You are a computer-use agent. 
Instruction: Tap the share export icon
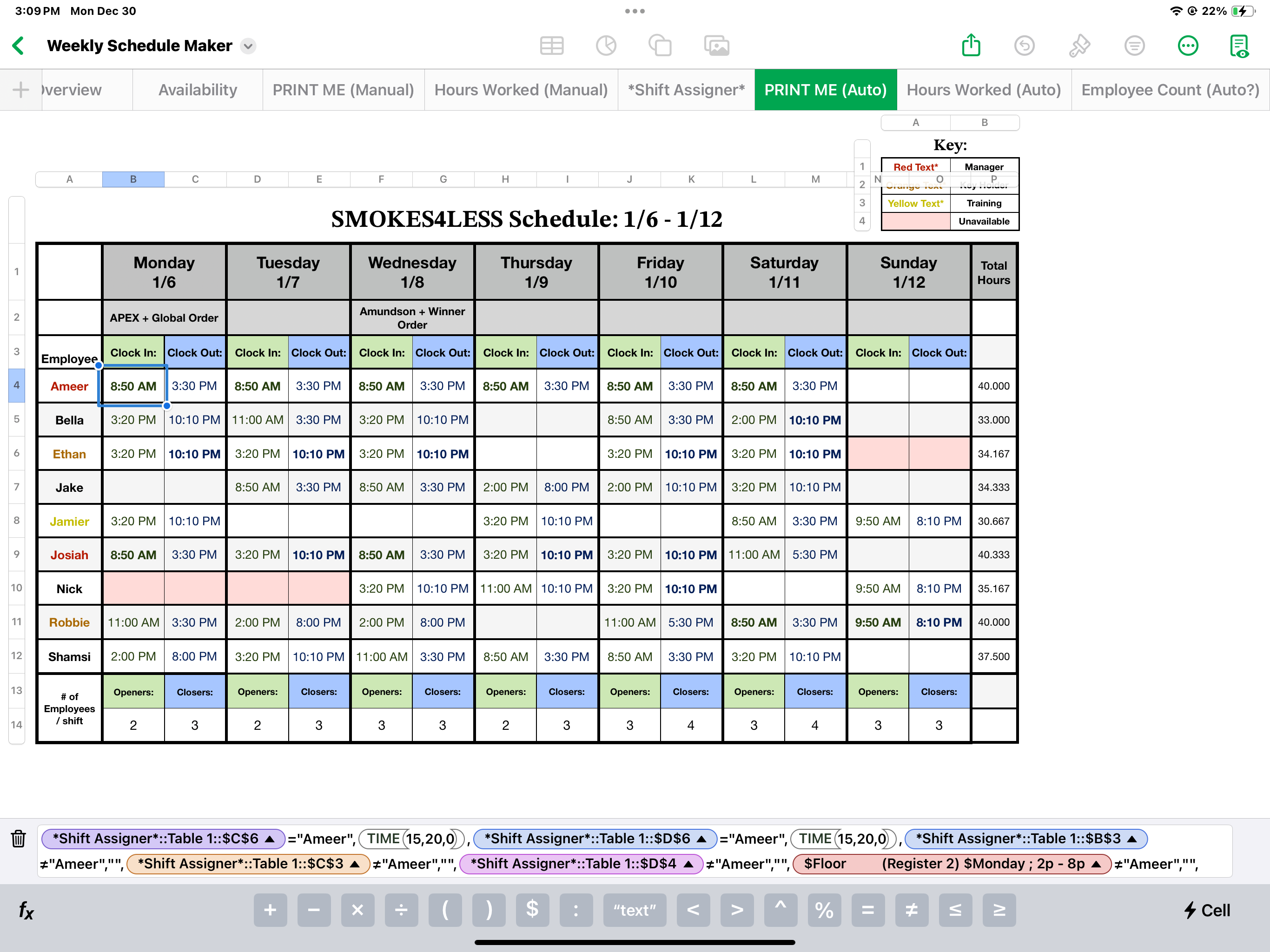click(970, 46)
